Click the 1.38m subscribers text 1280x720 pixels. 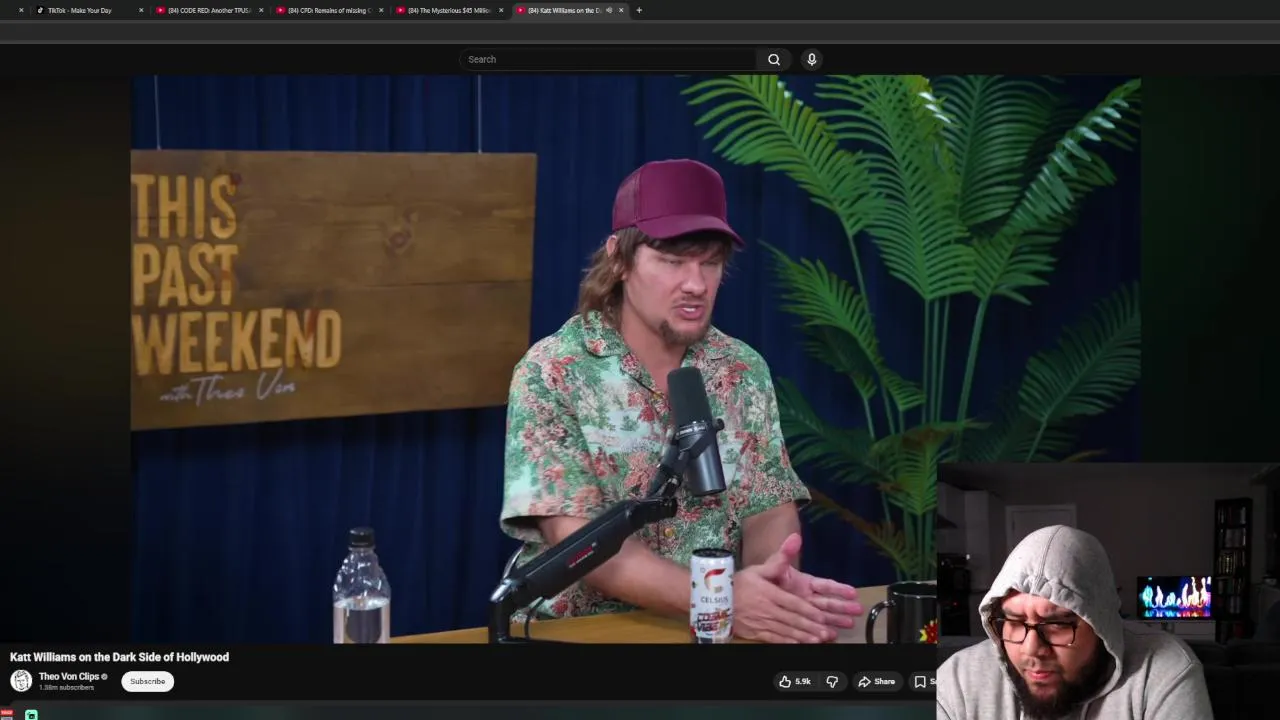pyautogui.click(x=66, y=688)
